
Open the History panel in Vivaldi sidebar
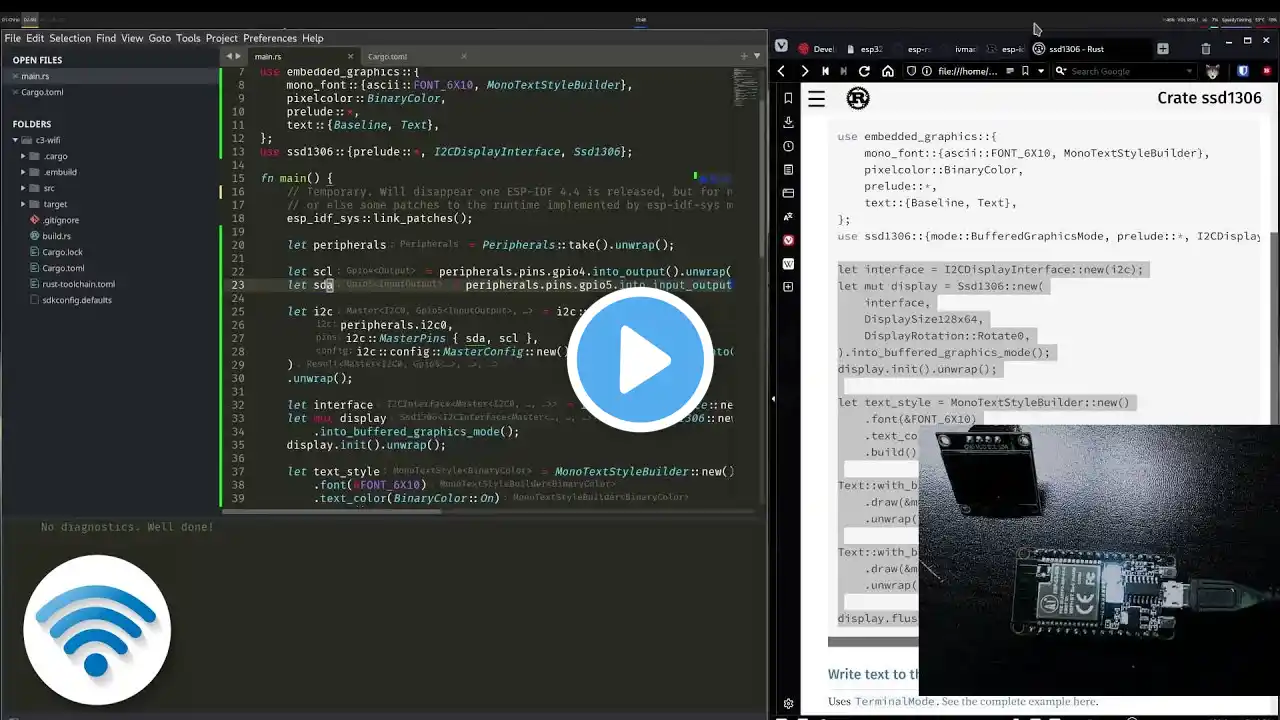tap(788, 146)
